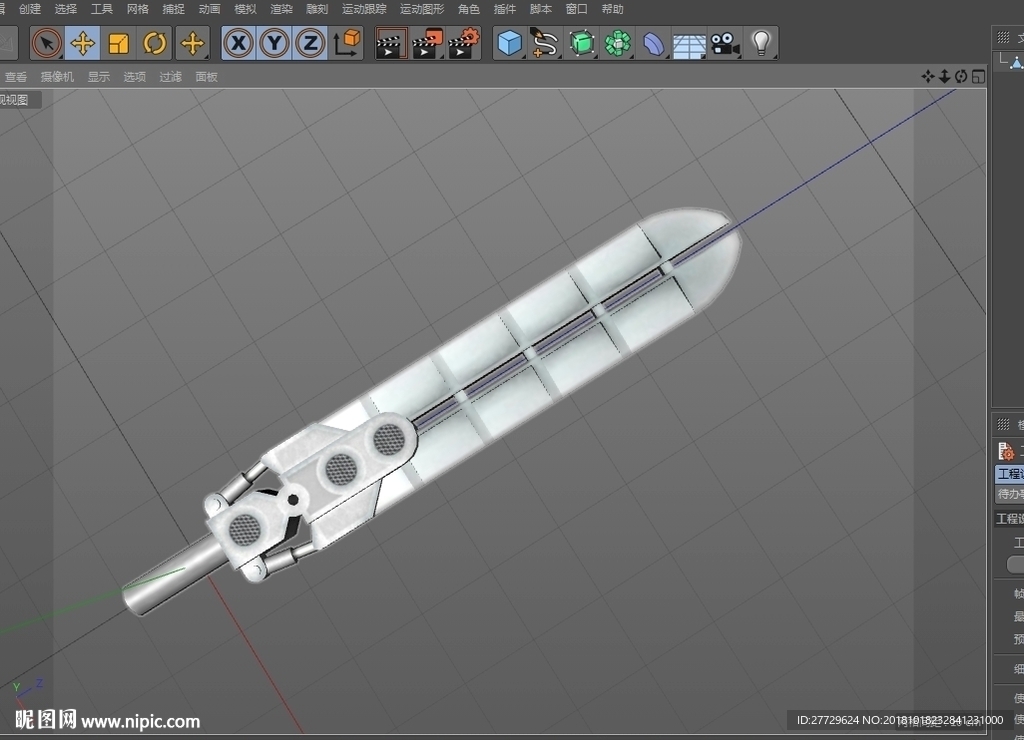Add a floor environment object icon
The image size is (1024, 740).
click(689, 44)
